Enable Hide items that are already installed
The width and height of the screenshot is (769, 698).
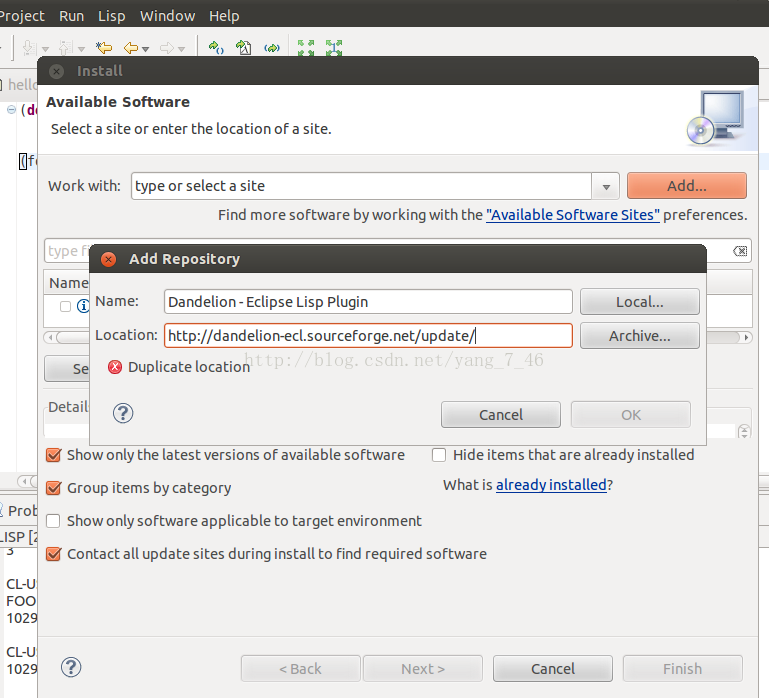(439, 455)
